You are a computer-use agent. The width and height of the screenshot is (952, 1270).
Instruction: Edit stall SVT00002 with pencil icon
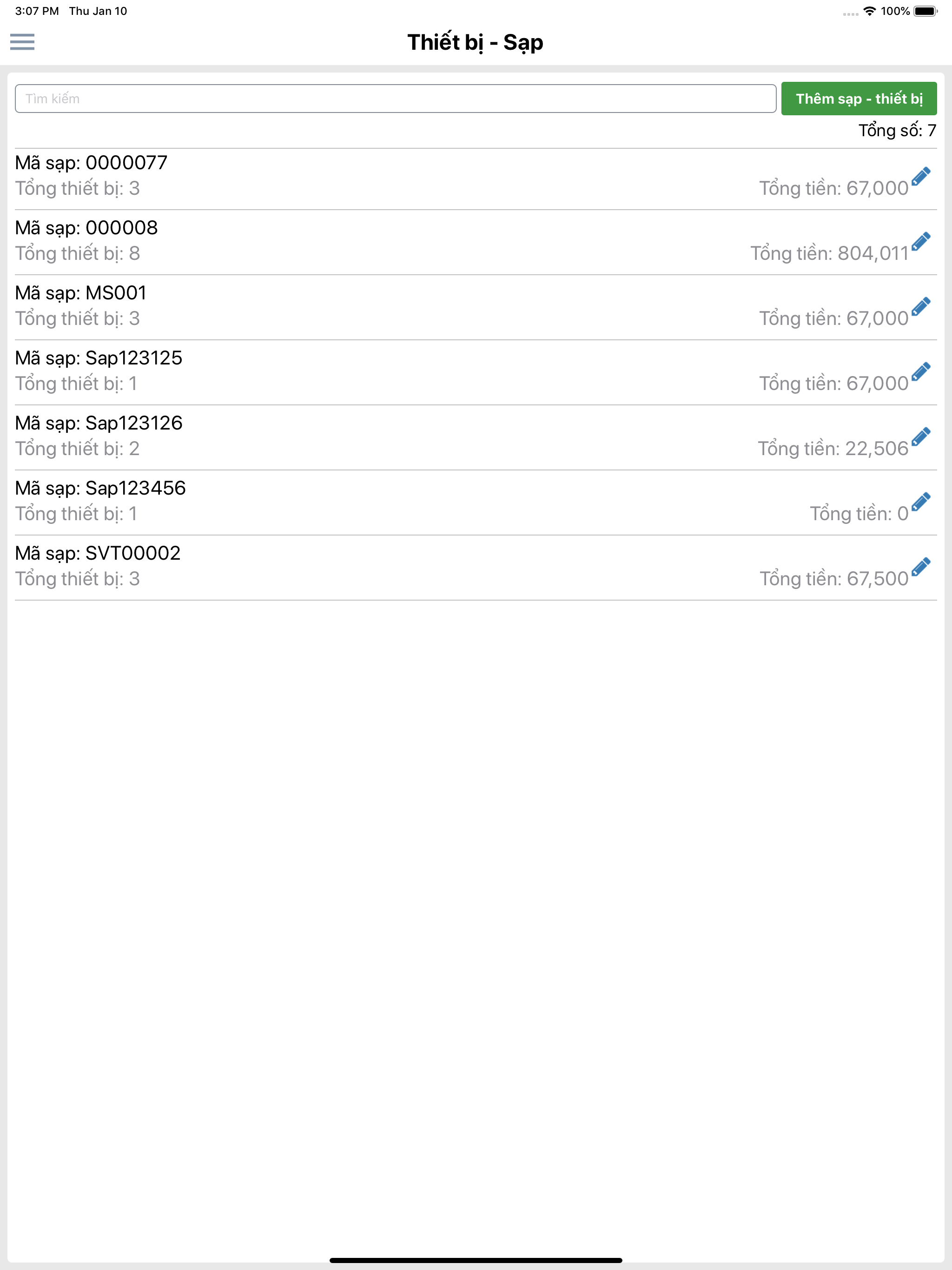[x=921, y=567]
